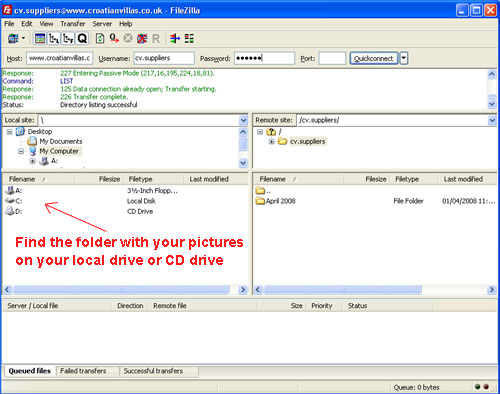Image resolution: width=500 pixels, height=394 pixels.
Task: Select My Documents in local tree
Action: tap(61, 141)
